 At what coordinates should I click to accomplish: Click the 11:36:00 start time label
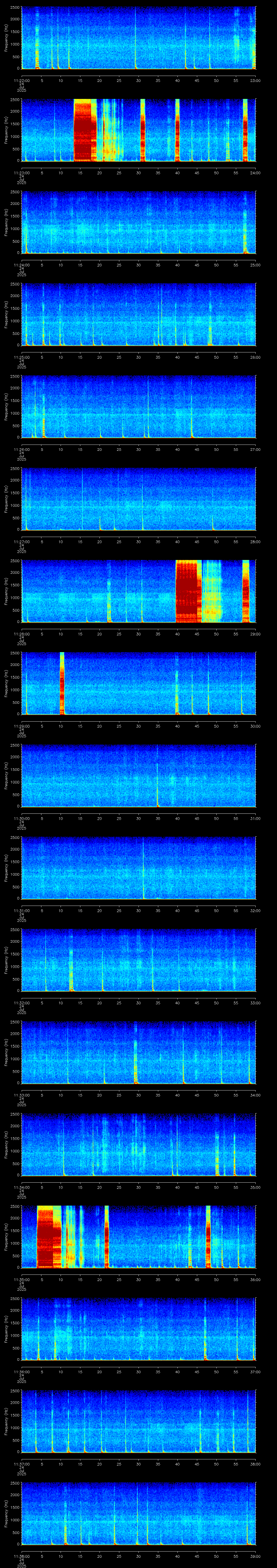(x=21, y=1372)
